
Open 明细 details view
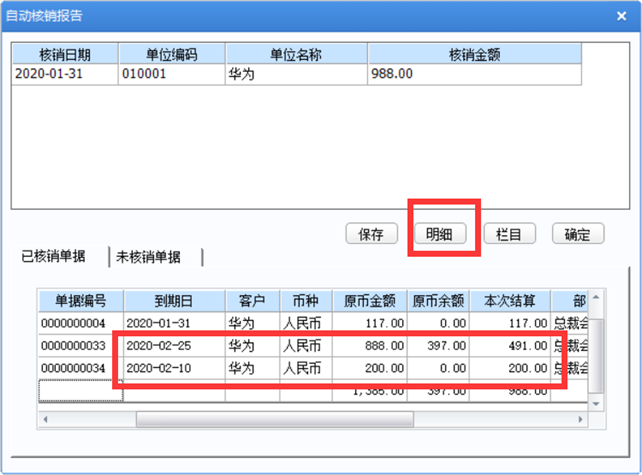pyautogui.click(x=440, y=234)
